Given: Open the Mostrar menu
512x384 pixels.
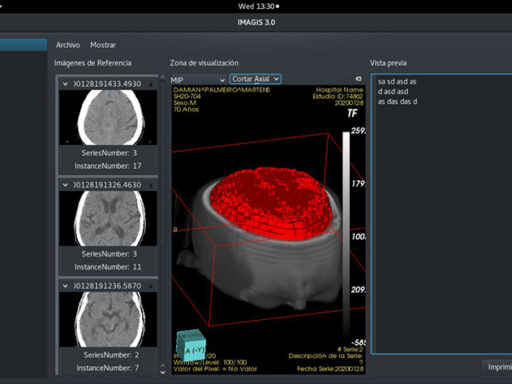Looking at the screenshot, I should (x=103, y=45).
